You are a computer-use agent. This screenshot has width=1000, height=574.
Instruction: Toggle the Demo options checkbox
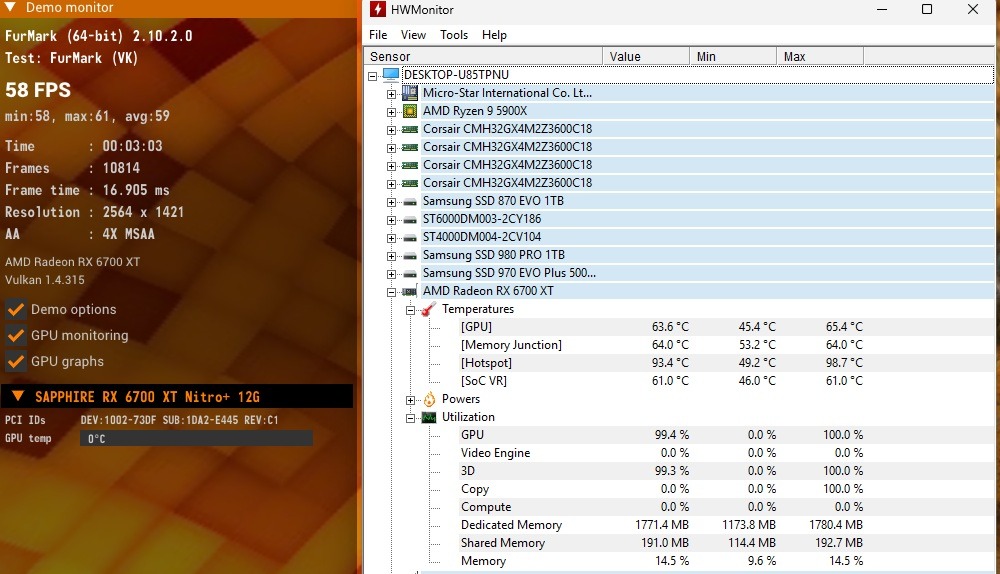pos(15,309)
